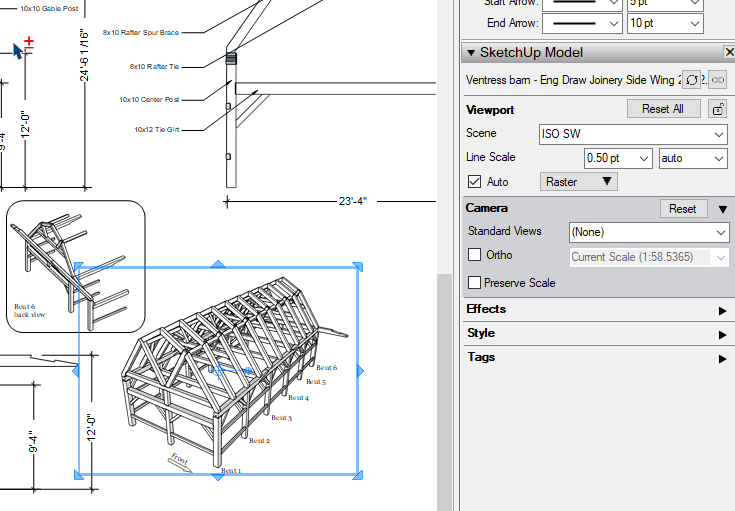The width and height of the screenshot is (735, 511).
Task: Enable the Preserve Scale checkbox
Action: (474, 282)
